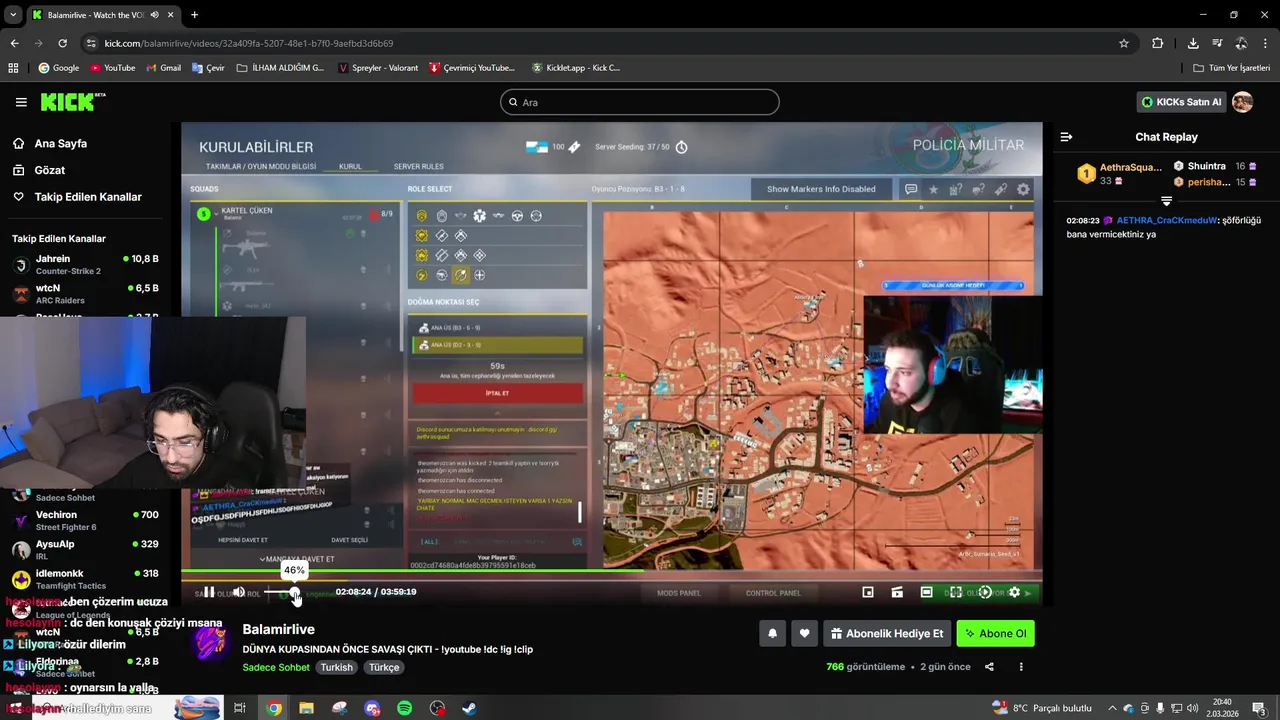The height and width of the screenshot is (720, 1280).
Task: Open idlemonkk Teamfight Tactics channel
Action: click(85, 579)
